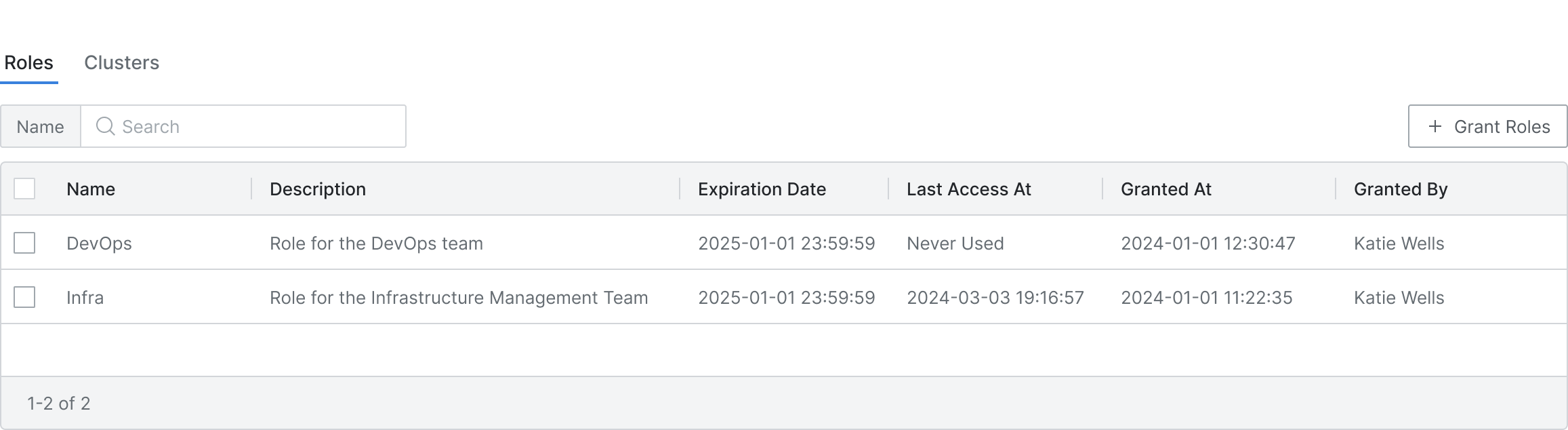Screen dimensions: 1568x430
Task: Click the Grant Roles button
Action: tap(1487, 126)
